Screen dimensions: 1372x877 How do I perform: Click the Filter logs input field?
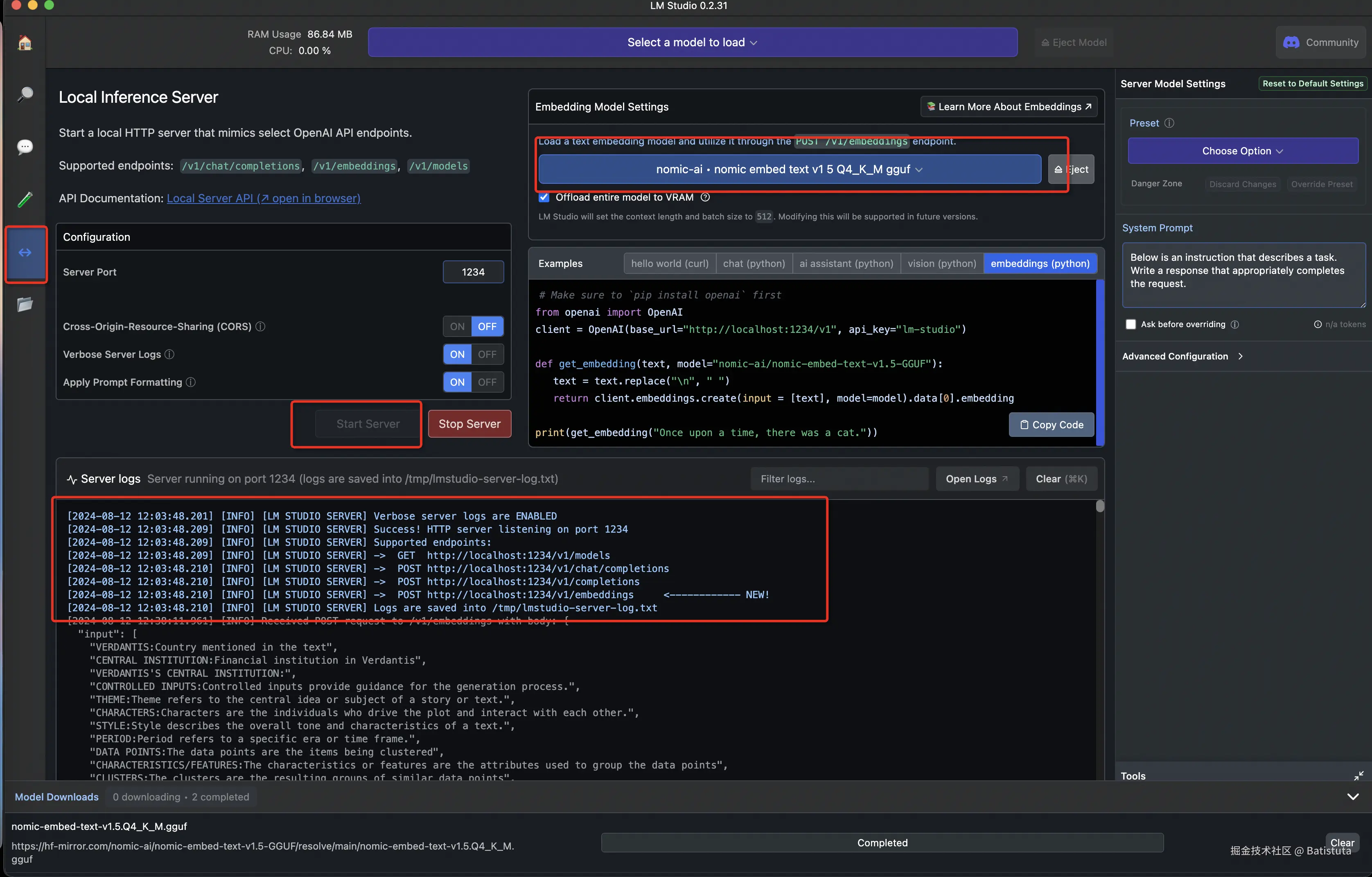pos(839,479)
